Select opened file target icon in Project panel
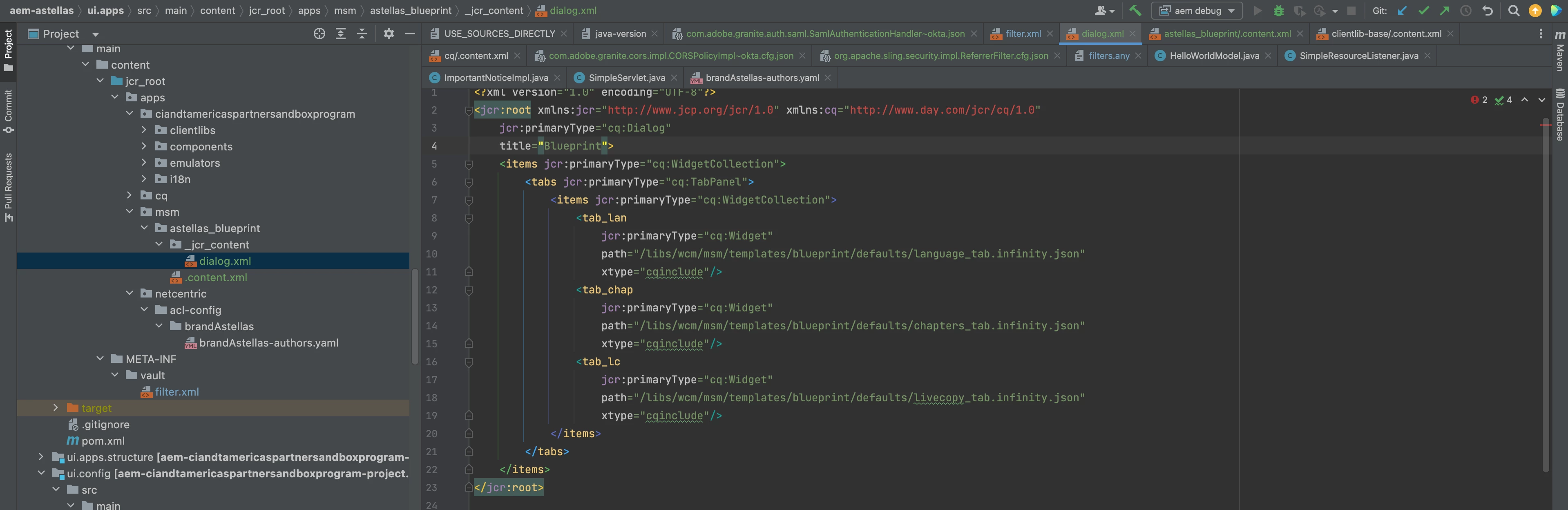The height and width of the screenshot is (510, 1568). pos(319,34)
